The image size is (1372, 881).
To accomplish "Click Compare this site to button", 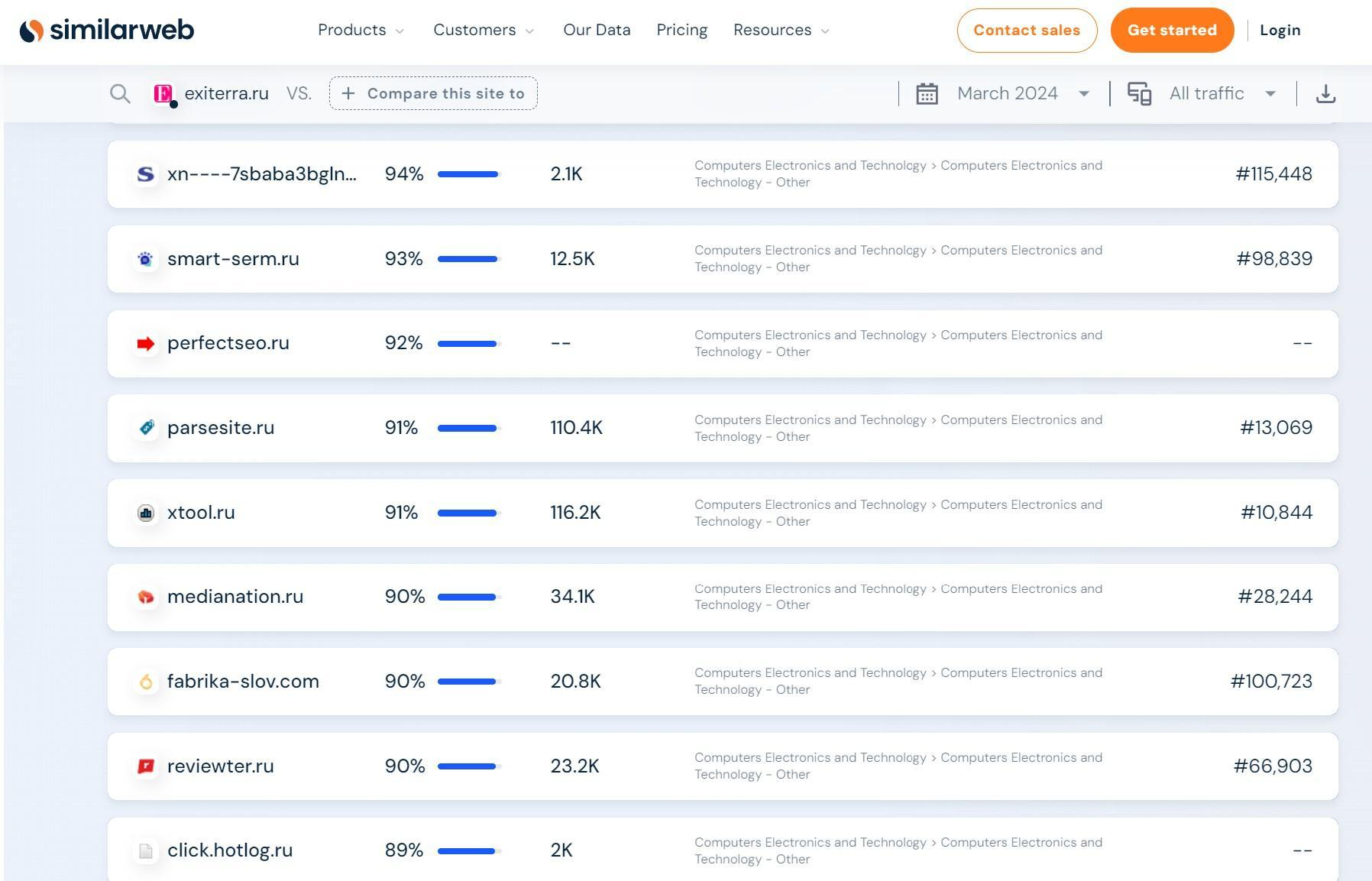I will click(433, 94).
